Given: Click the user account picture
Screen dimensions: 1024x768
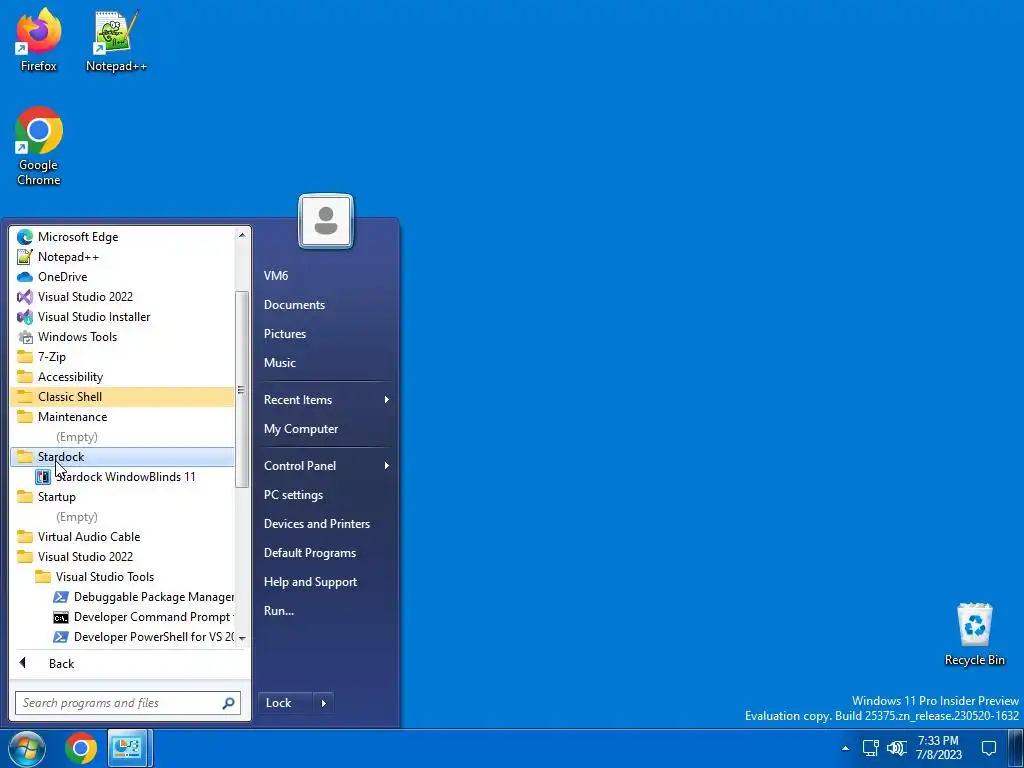Looking at the screenshot, I should coord(326,221).
